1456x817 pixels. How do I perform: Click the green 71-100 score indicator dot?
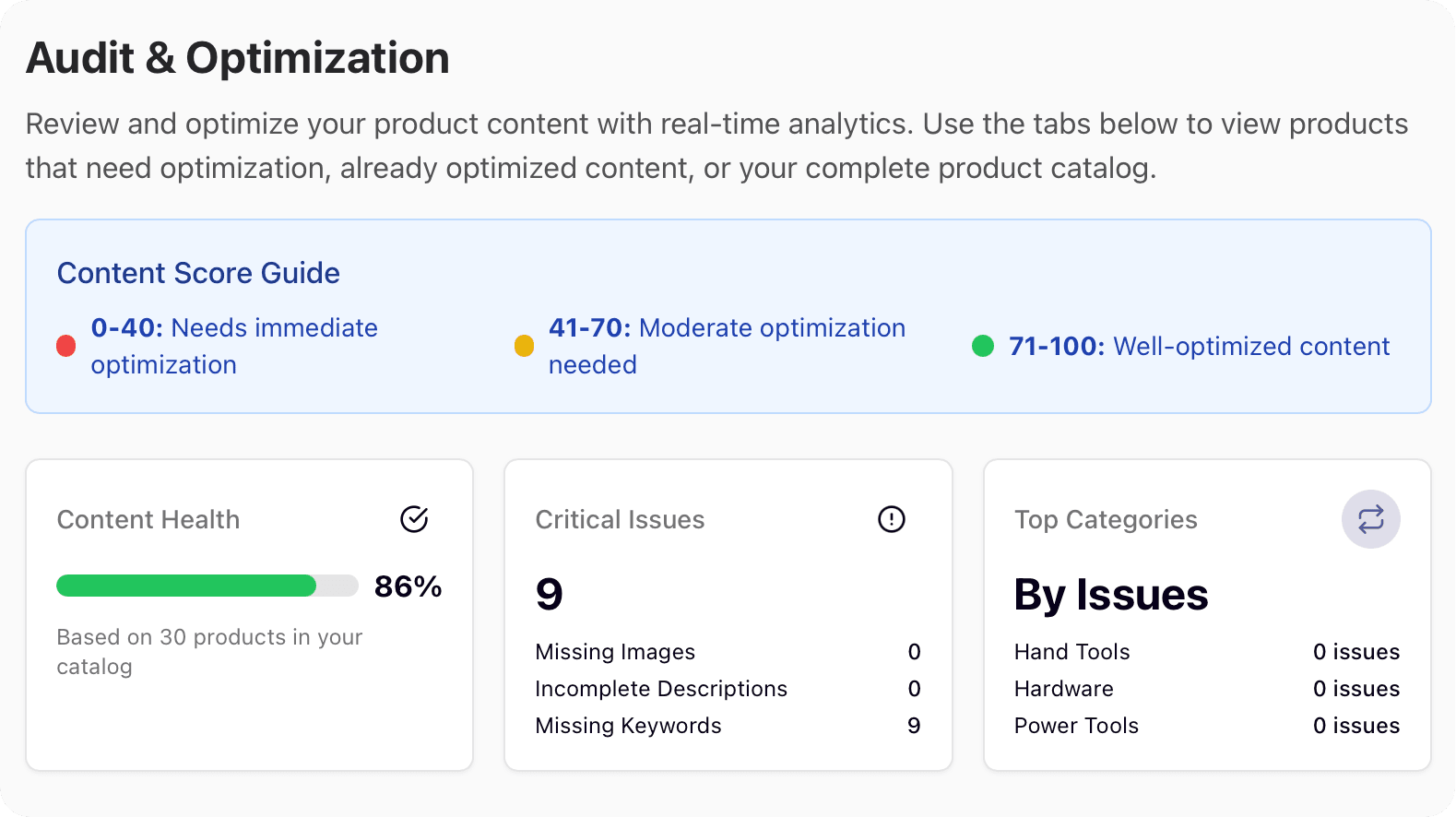[983, 346]
